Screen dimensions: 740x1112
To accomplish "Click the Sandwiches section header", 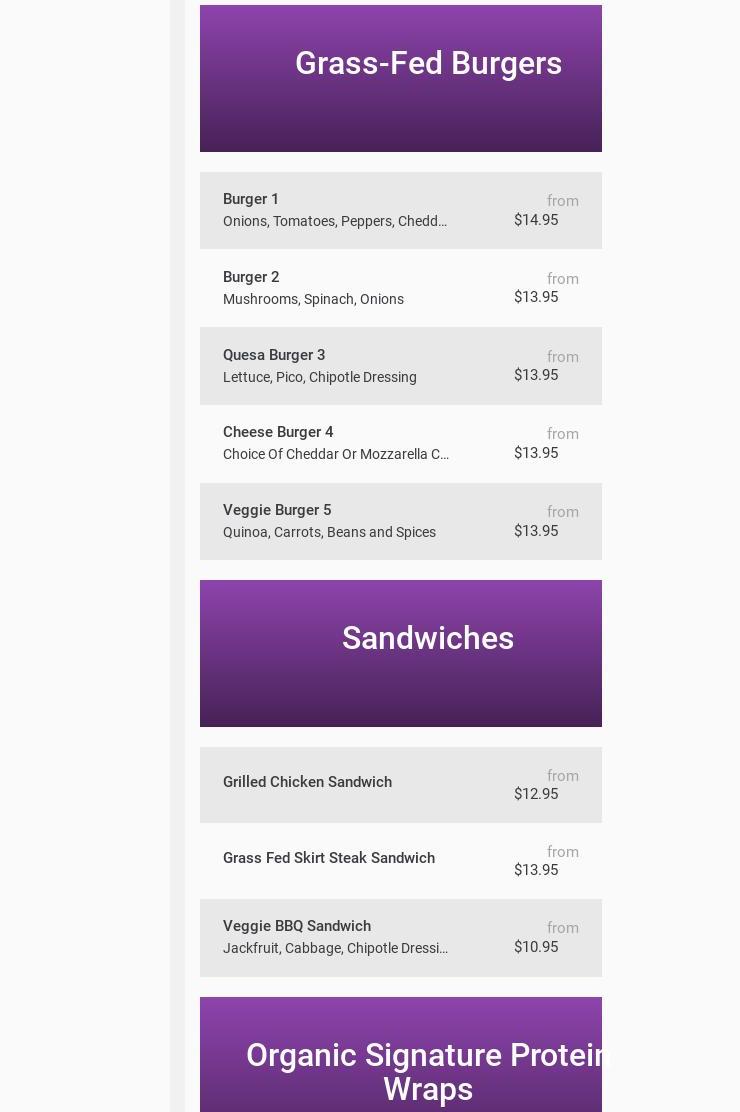I will [428, 639].
